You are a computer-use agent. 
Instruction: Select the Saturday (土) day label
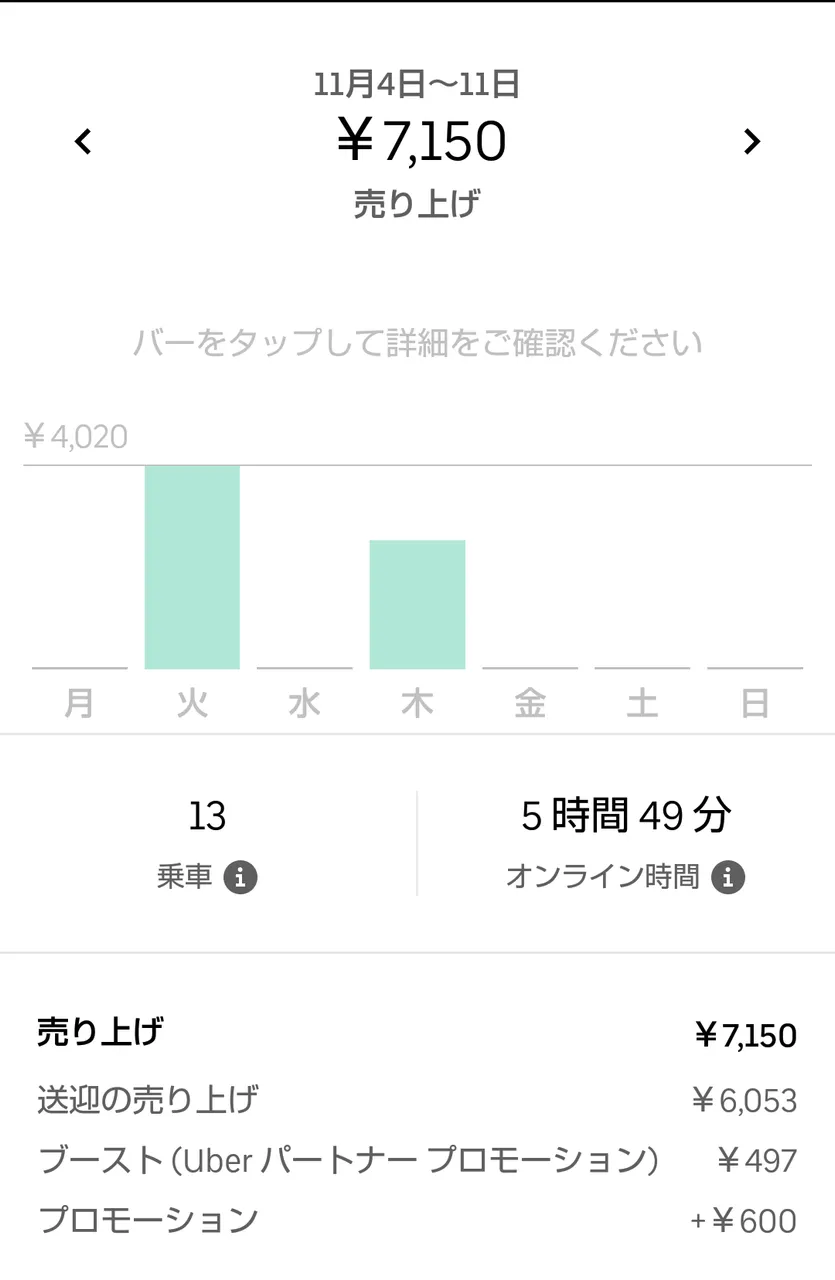642,704
